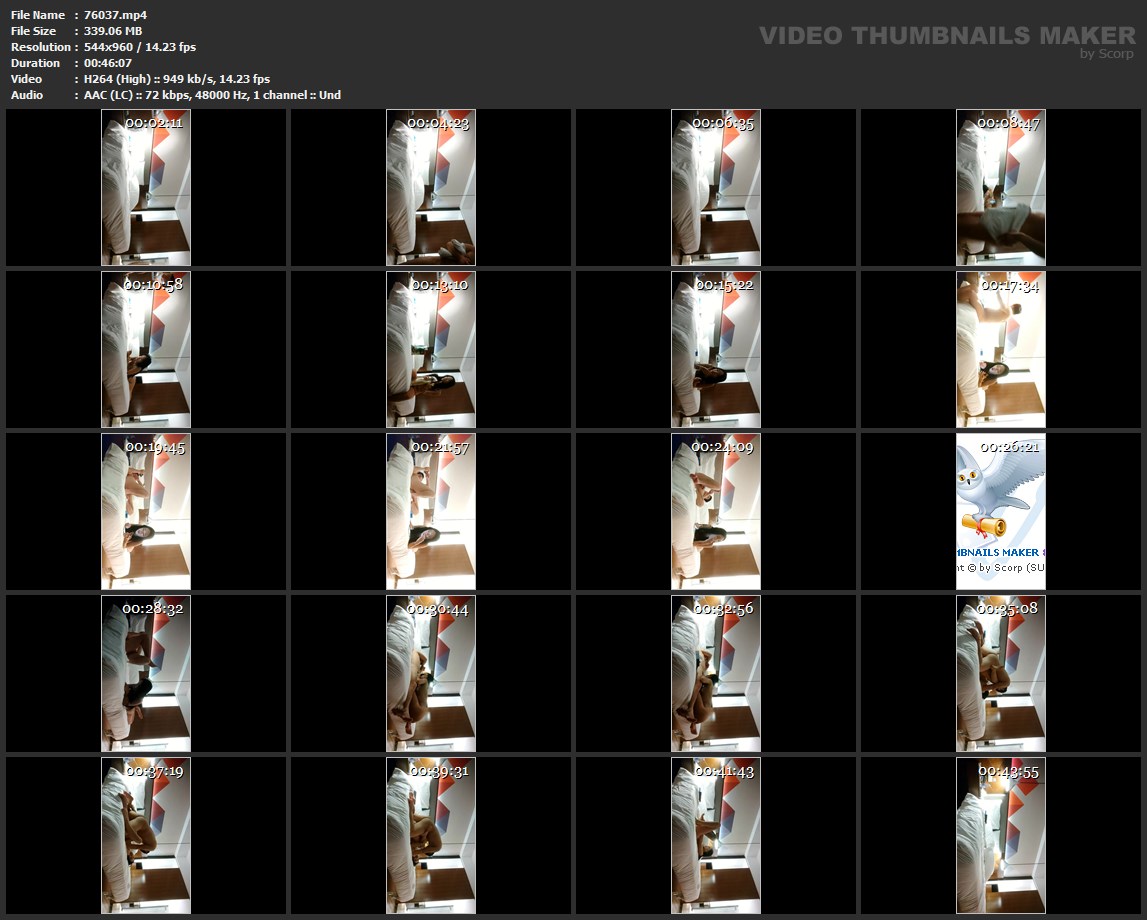Click the thumbnail timestamped 00:02:11
Screen dimensions: 1147x920
coord(146,188)
